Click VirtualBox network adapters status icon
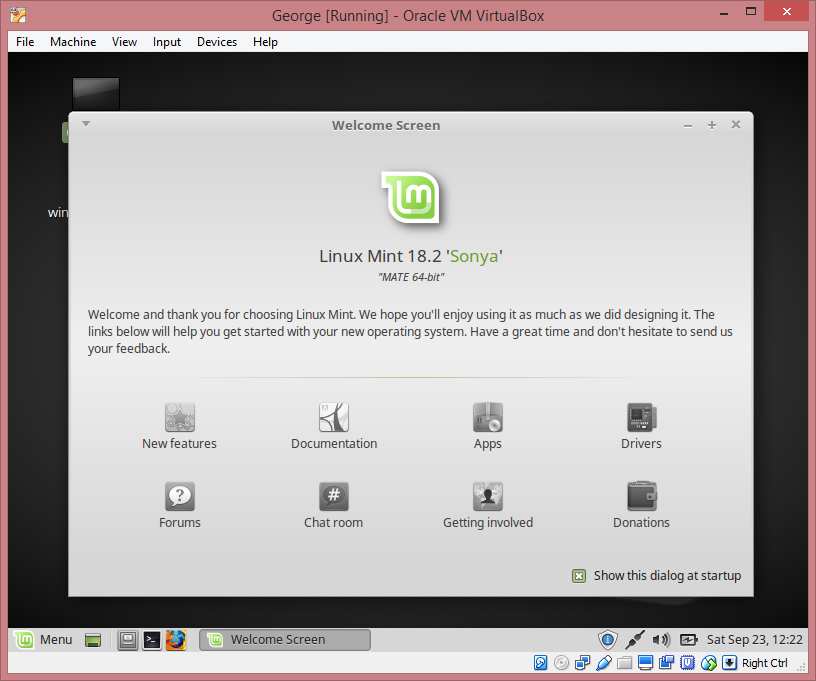The image size is (816, 681). tap(582, 663)
